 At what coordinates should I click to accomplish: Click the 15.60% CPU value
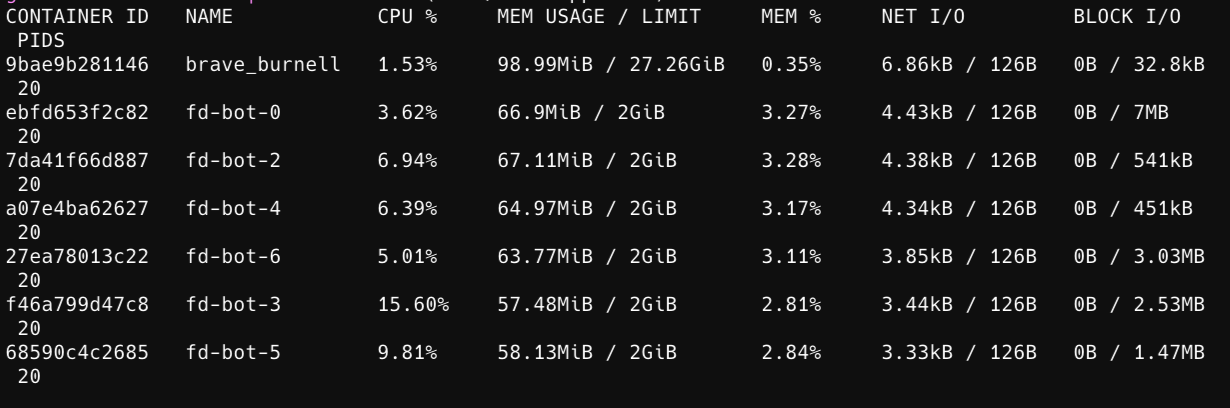[413, 305]
